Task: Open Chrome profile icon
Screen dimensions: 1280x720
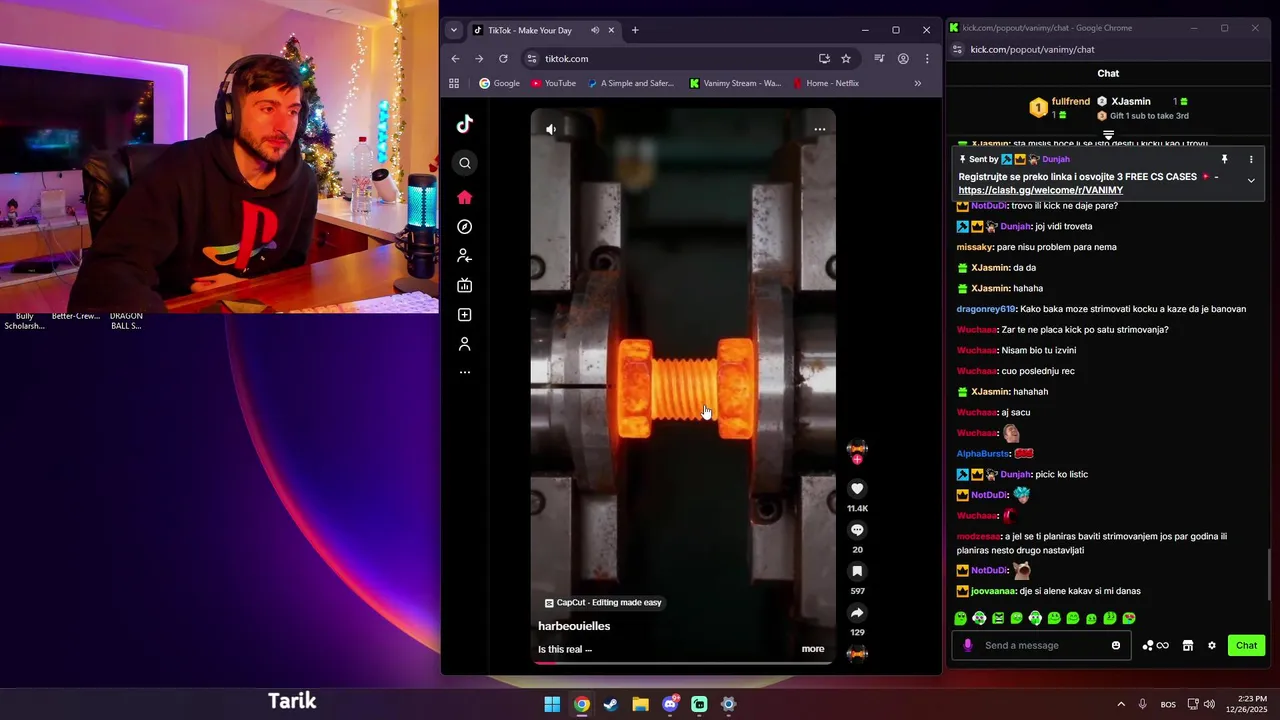Action: point(903,59)
